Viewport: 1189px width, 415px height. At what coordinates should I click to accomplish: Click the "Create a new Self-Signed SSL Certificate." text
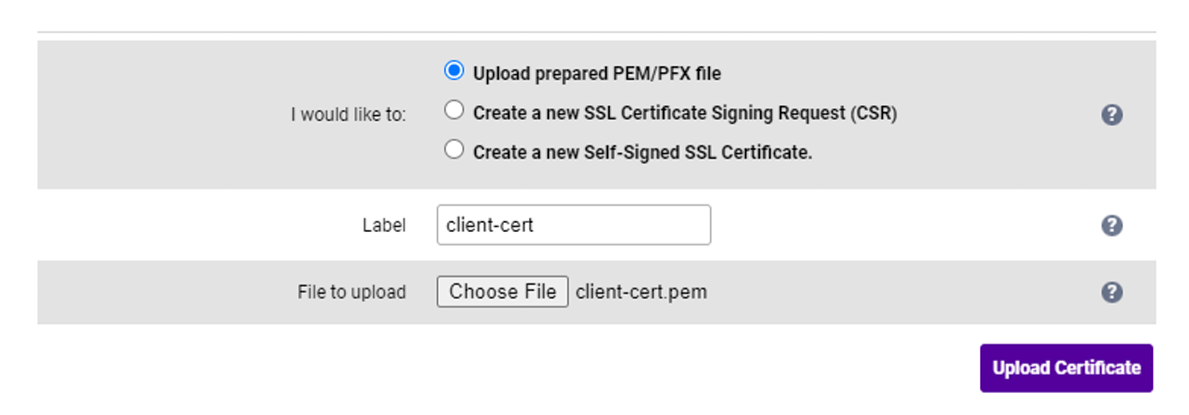click(642, 152)
